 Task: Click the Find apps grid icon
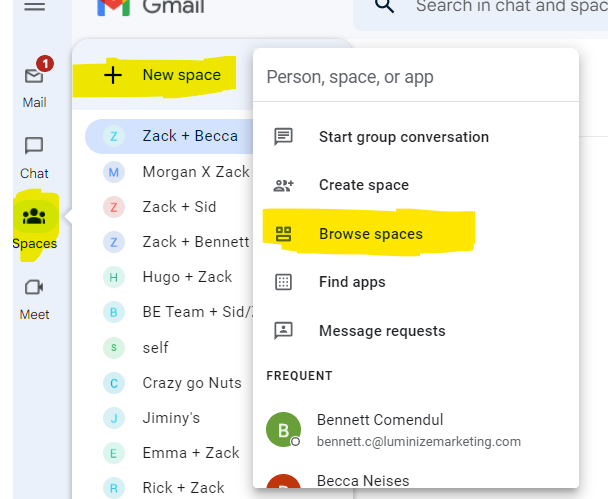(x=283, y=282)
